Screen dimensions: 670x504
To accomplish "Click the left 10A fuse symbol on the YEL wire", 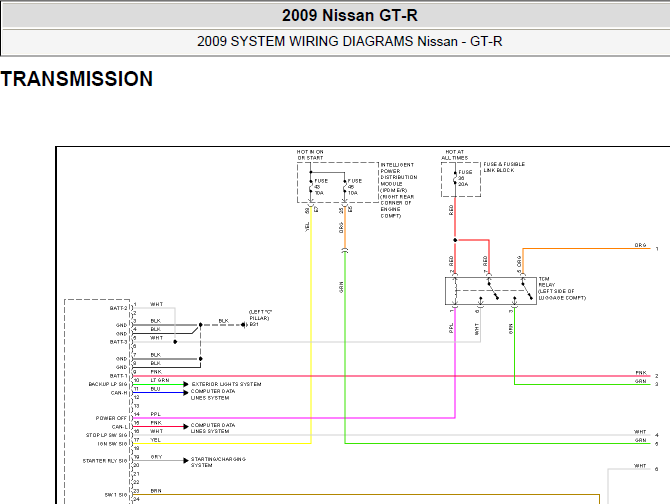I will 311,188.
